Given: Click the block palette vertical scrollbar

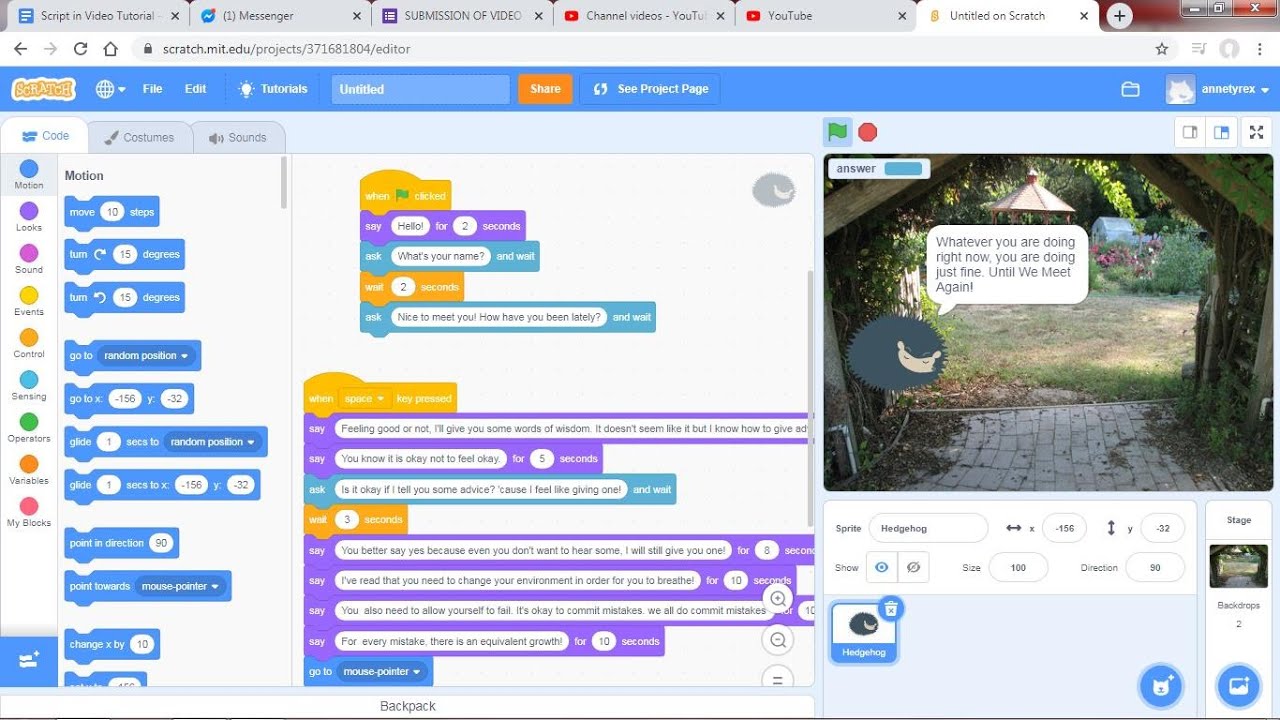Looking at the screenshot, I should click(284, 182).
